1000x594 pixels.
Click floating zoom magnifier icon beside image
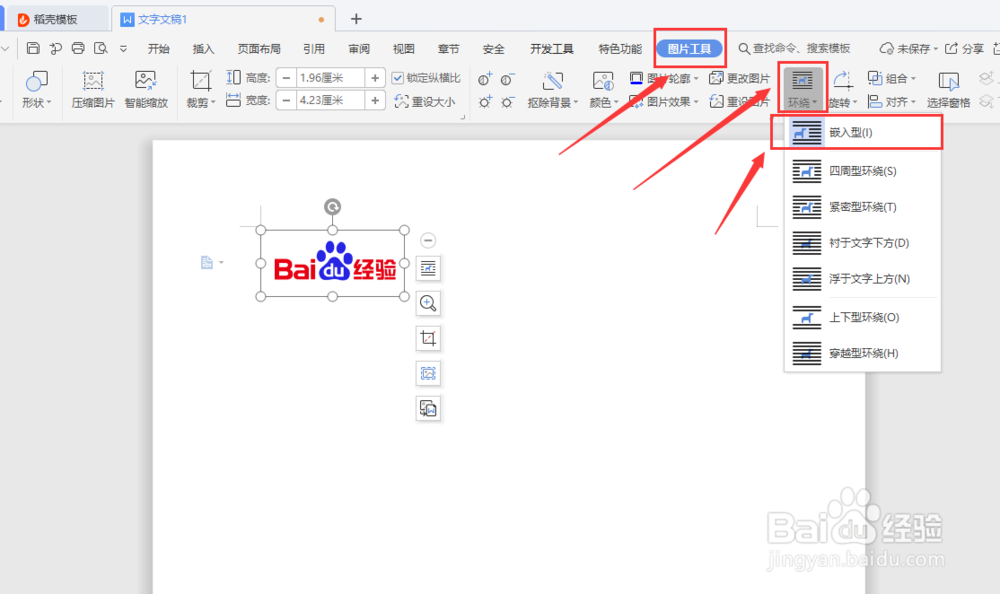coord(428,304)
